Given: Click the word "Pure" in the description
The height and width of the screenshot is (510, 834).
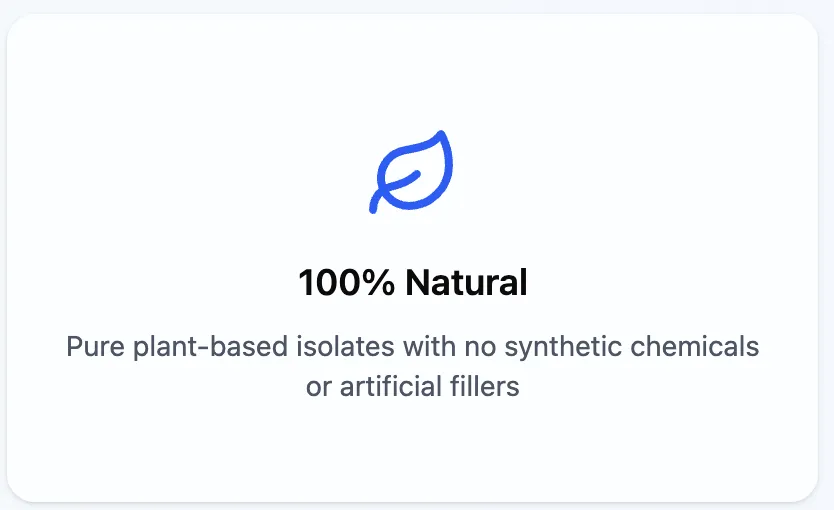Looking at the screenshot, I should 95,347.
